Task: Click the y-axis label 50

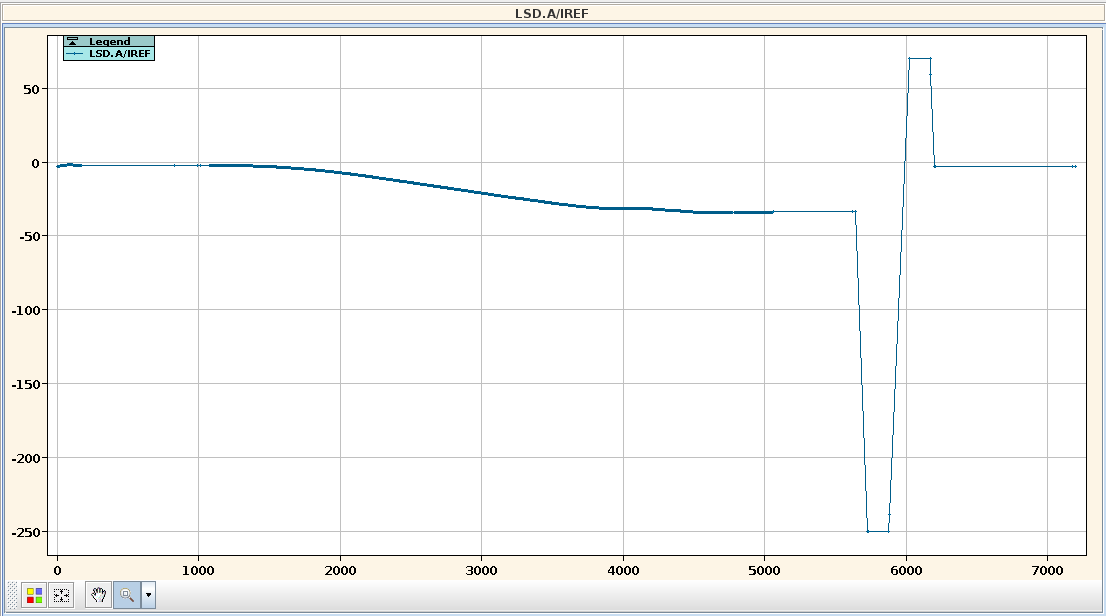Action: point(34,89)
